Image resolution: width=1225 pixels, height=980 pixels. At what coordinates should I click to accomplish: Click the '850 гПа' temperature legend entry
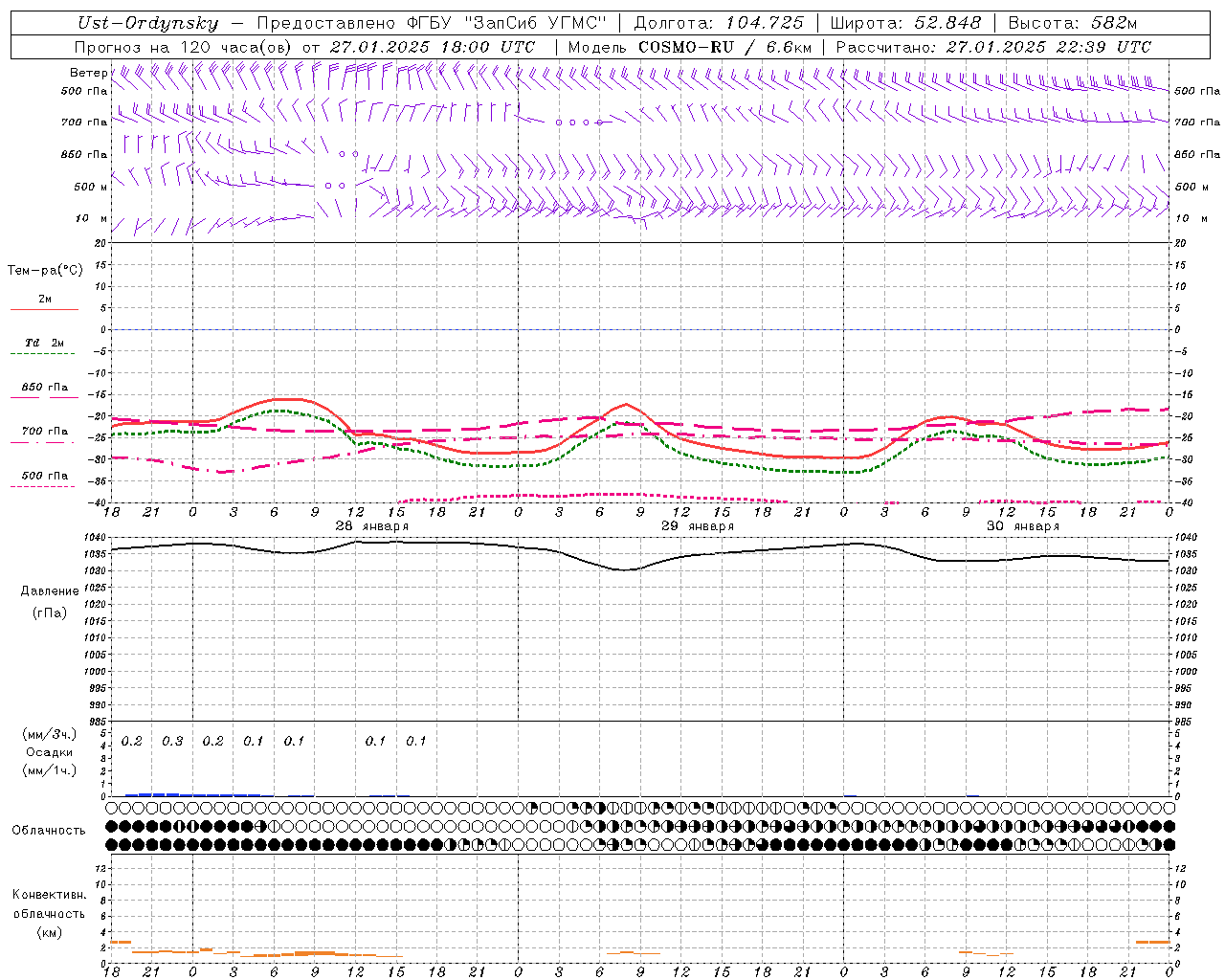pos(44,388)
